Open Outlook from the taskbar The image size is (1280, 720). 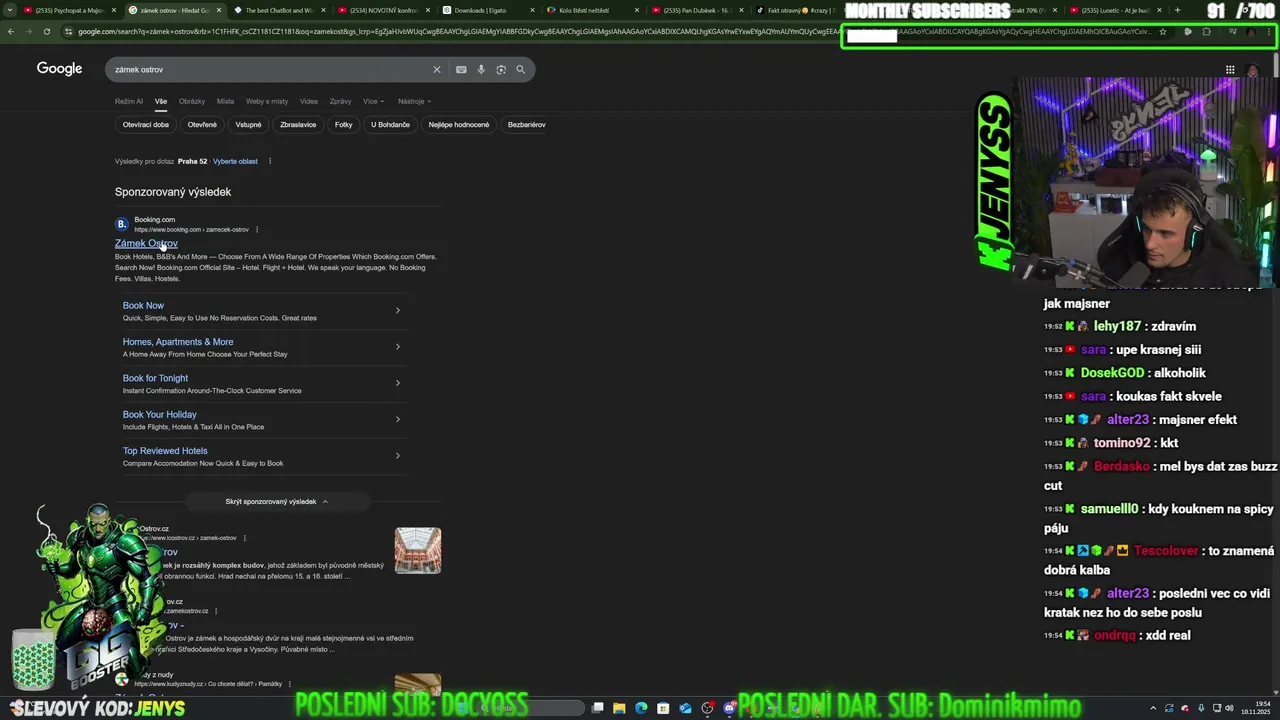685,708
